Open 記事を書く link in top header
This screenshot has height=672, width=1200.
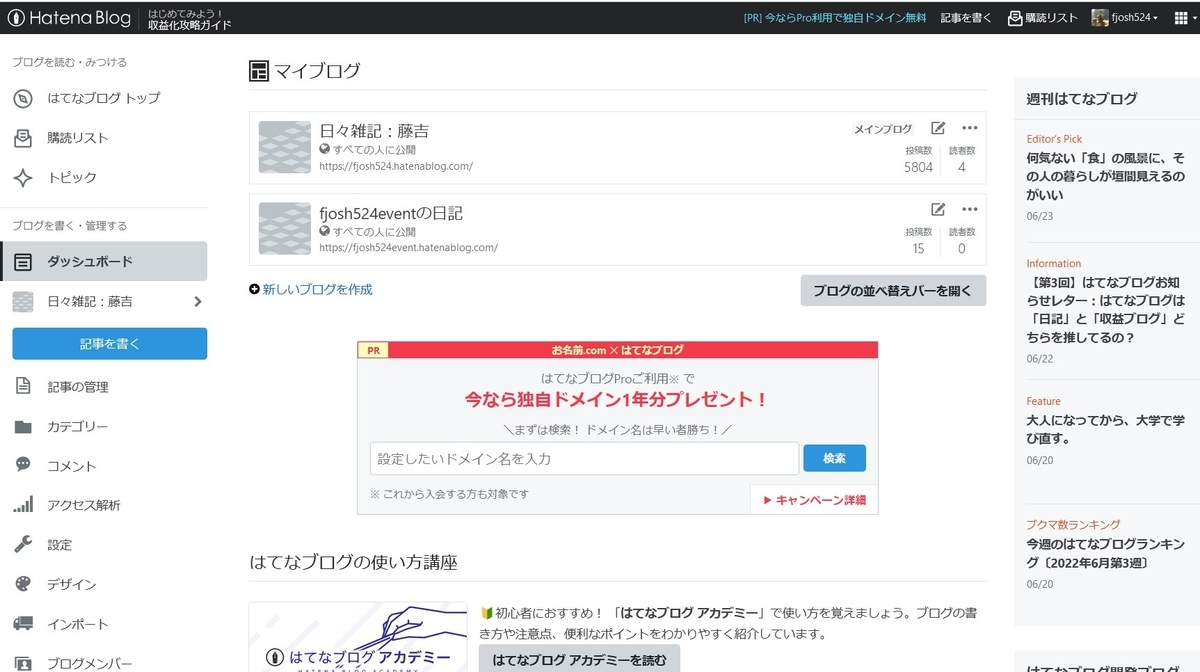967,18
